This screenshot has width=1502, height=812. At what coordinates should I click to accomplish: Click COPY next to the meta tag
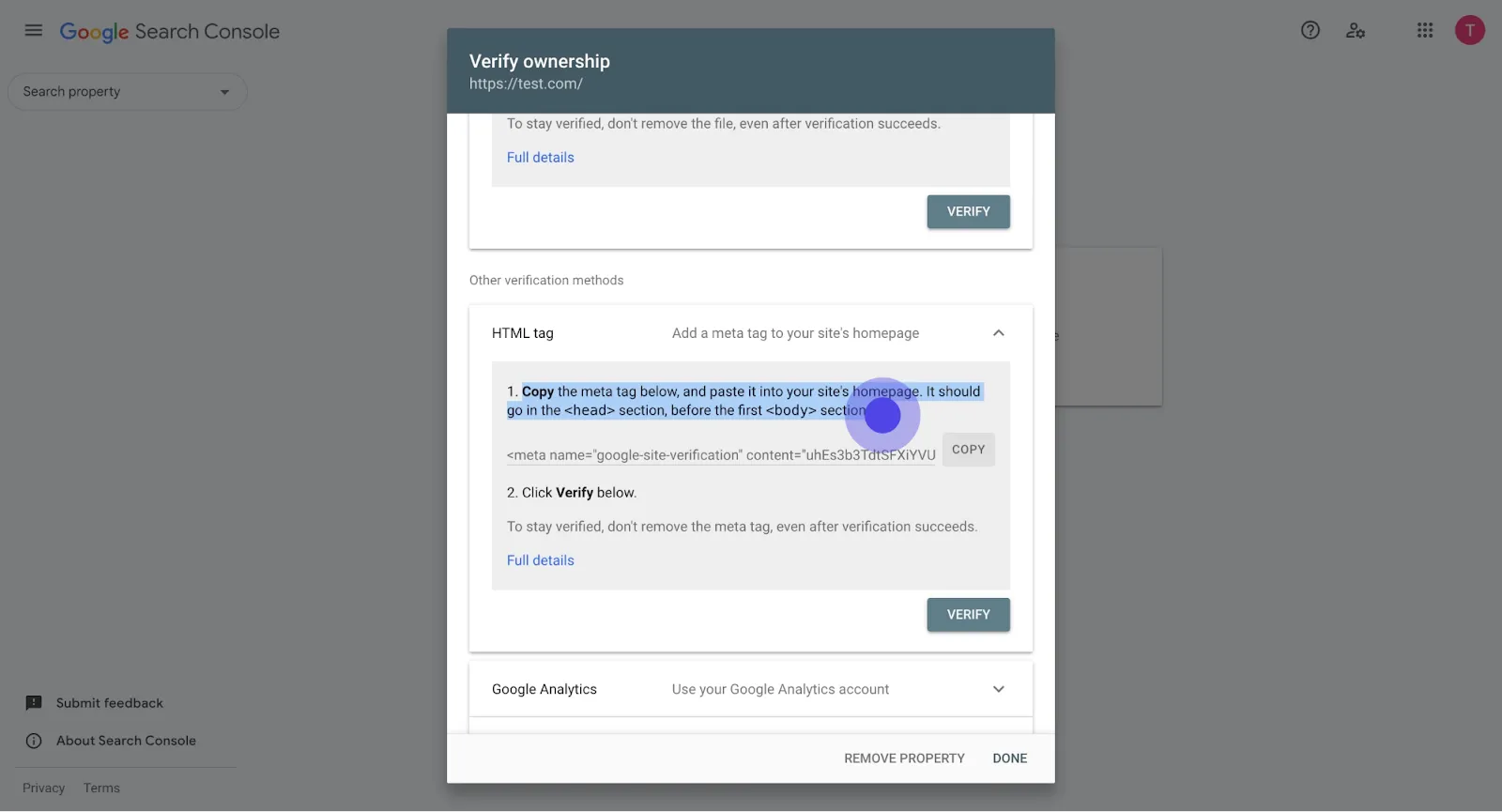[968, 450]
